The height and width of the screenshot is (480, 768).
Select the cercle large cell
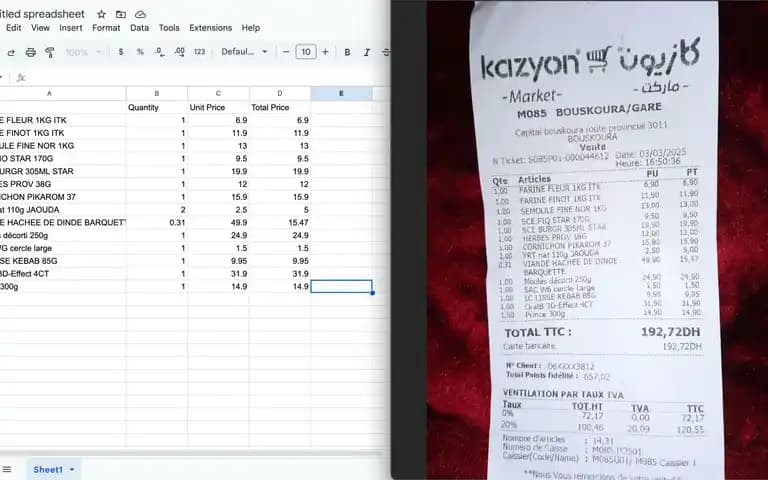pyautogui.click(x=63, y=248)
